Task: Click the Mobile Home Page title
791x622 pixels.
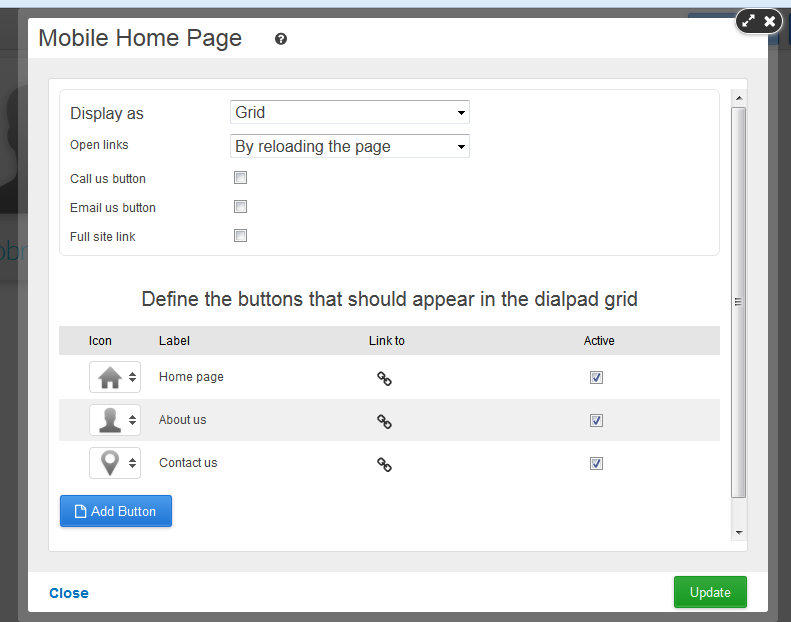Action: [140, 38]
